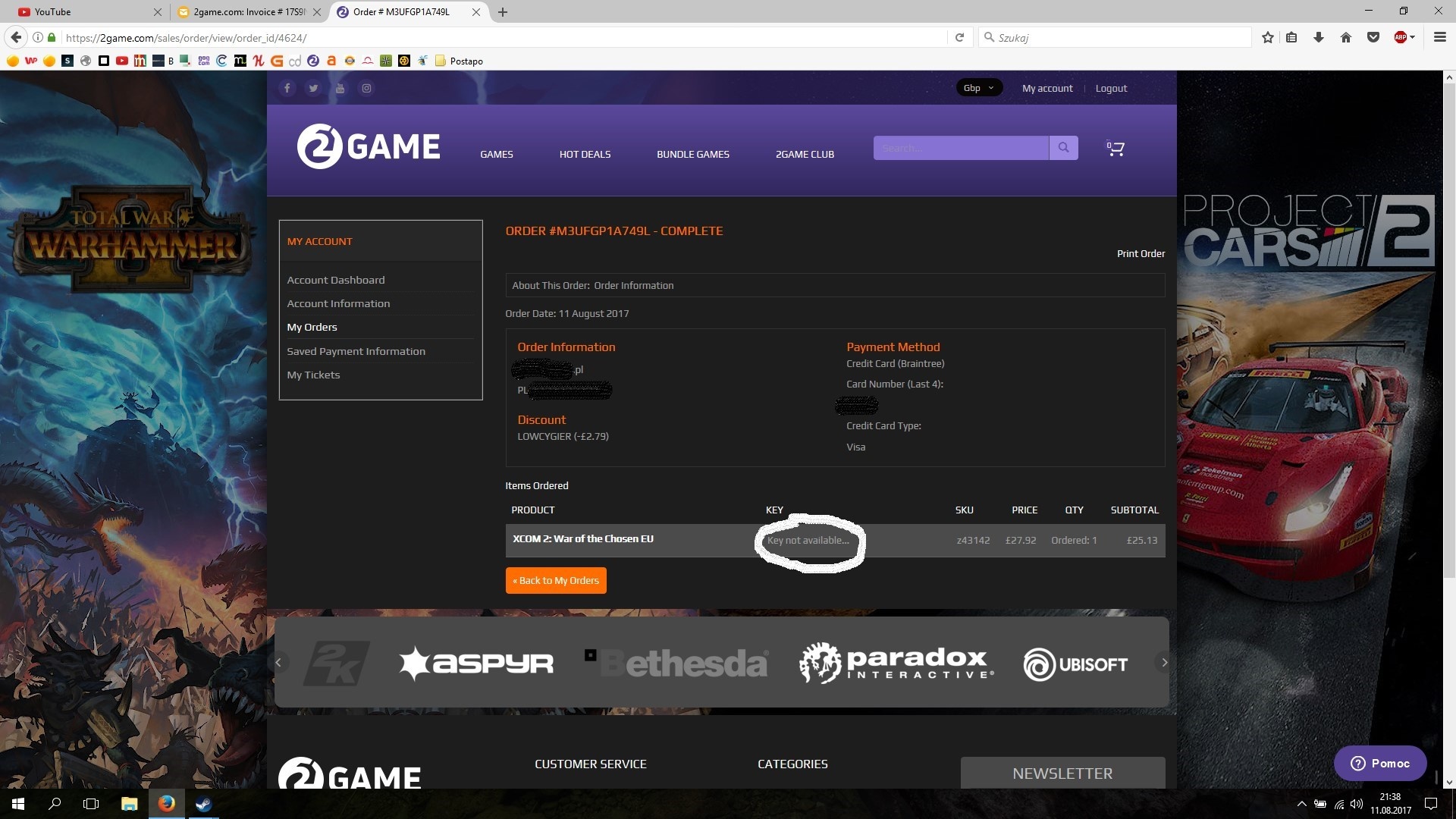Click the Logout link
Image resolution: width=1456 pixels, height=819 pixels.
[x=1111, y=88]
